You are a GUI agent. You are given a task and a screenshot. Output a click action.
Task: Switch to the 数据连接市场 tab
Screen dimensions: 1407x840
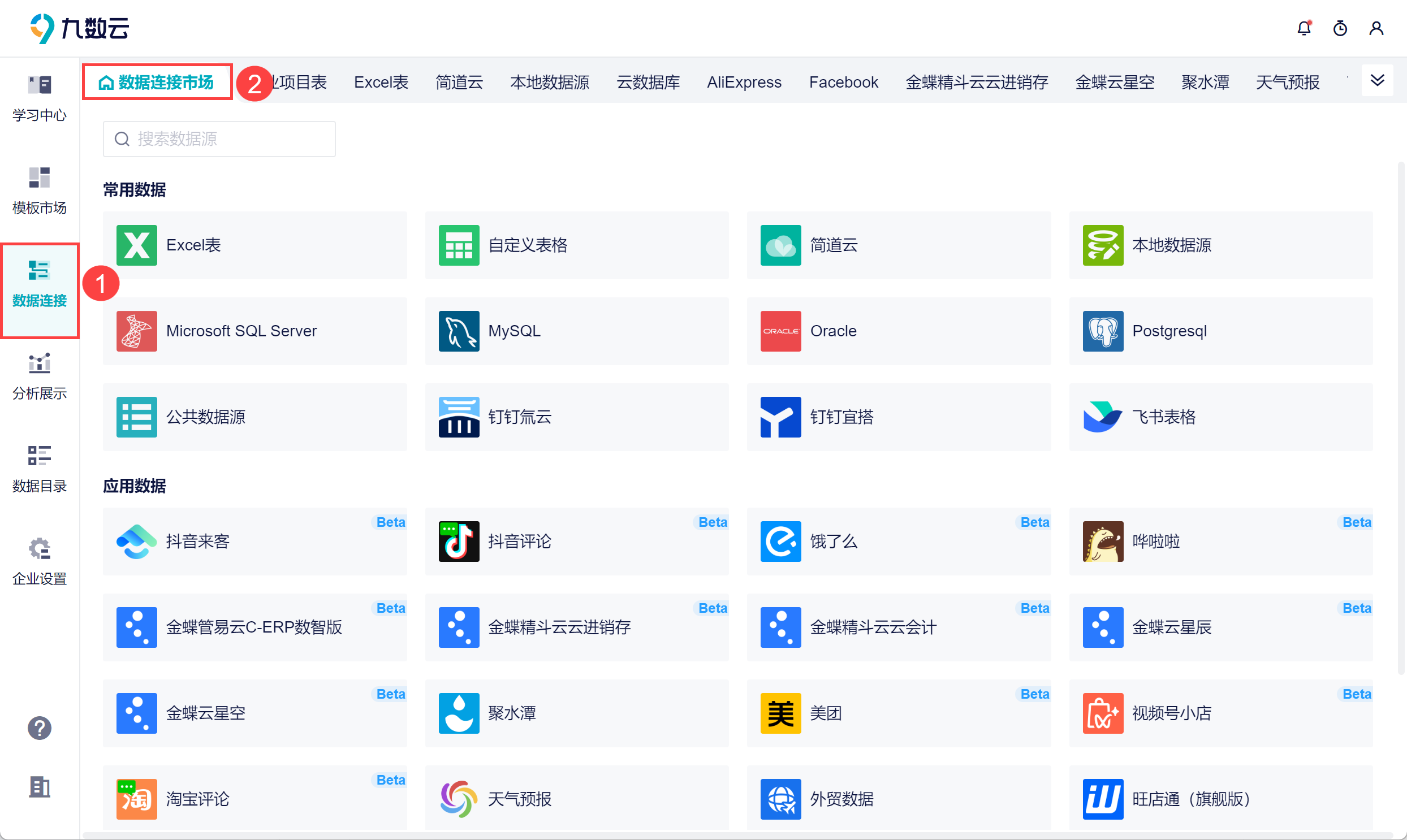[x=157, y=83]
